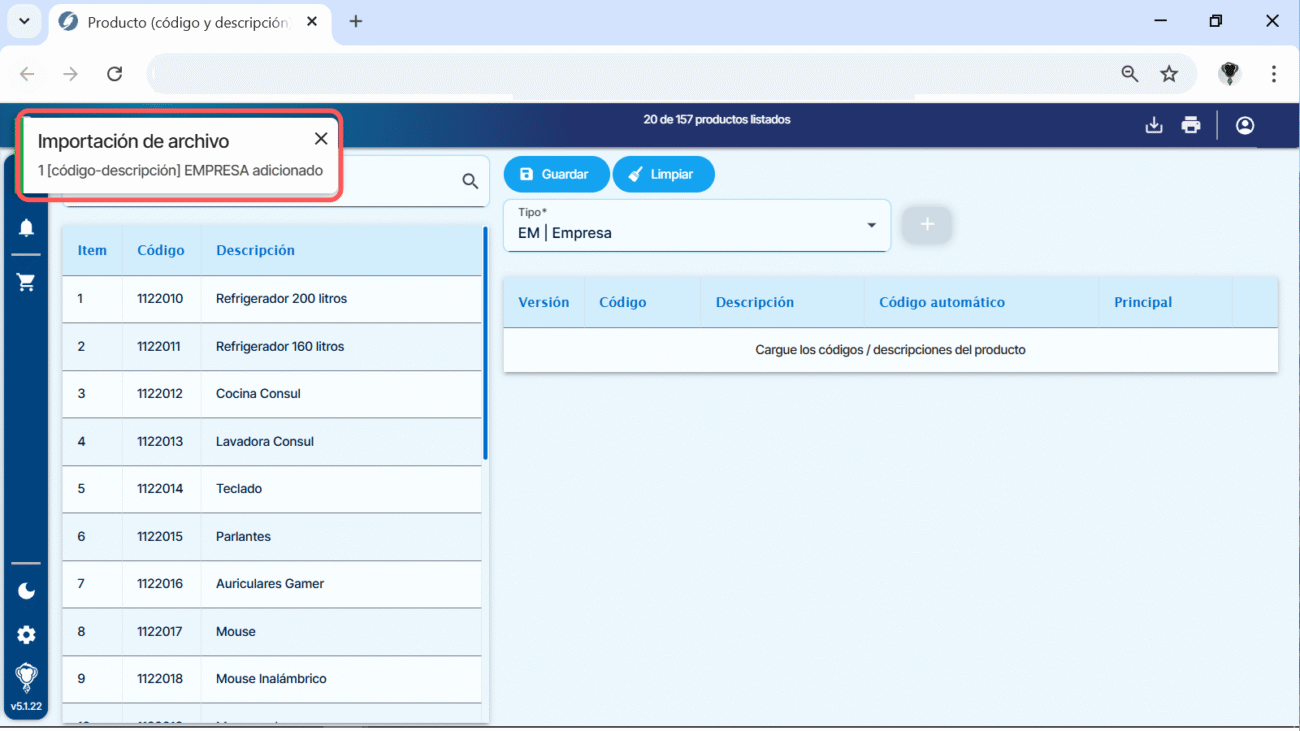Click the print icon in header

(1190, 125)
